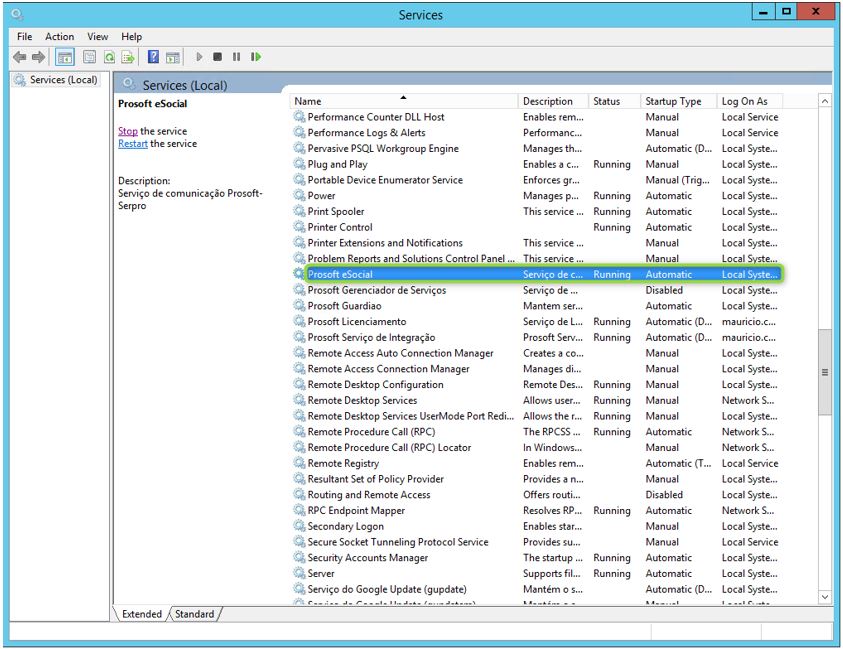Viewport: 843px width, 649px height.
Task: Select the Pervasive PSQL Workgroup Engine service
Action: point(536,148)
